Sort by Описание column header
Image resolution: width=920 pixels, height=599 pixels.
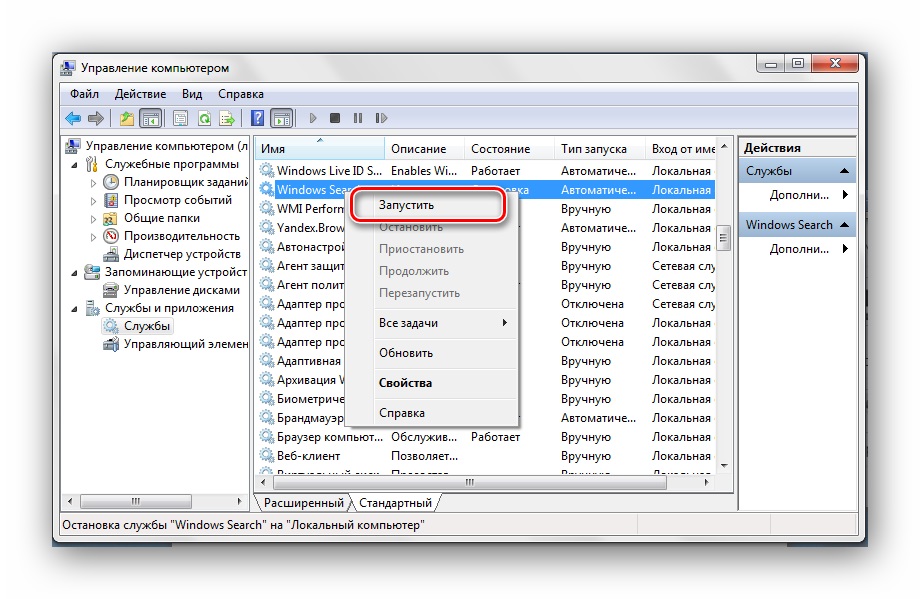424,149
